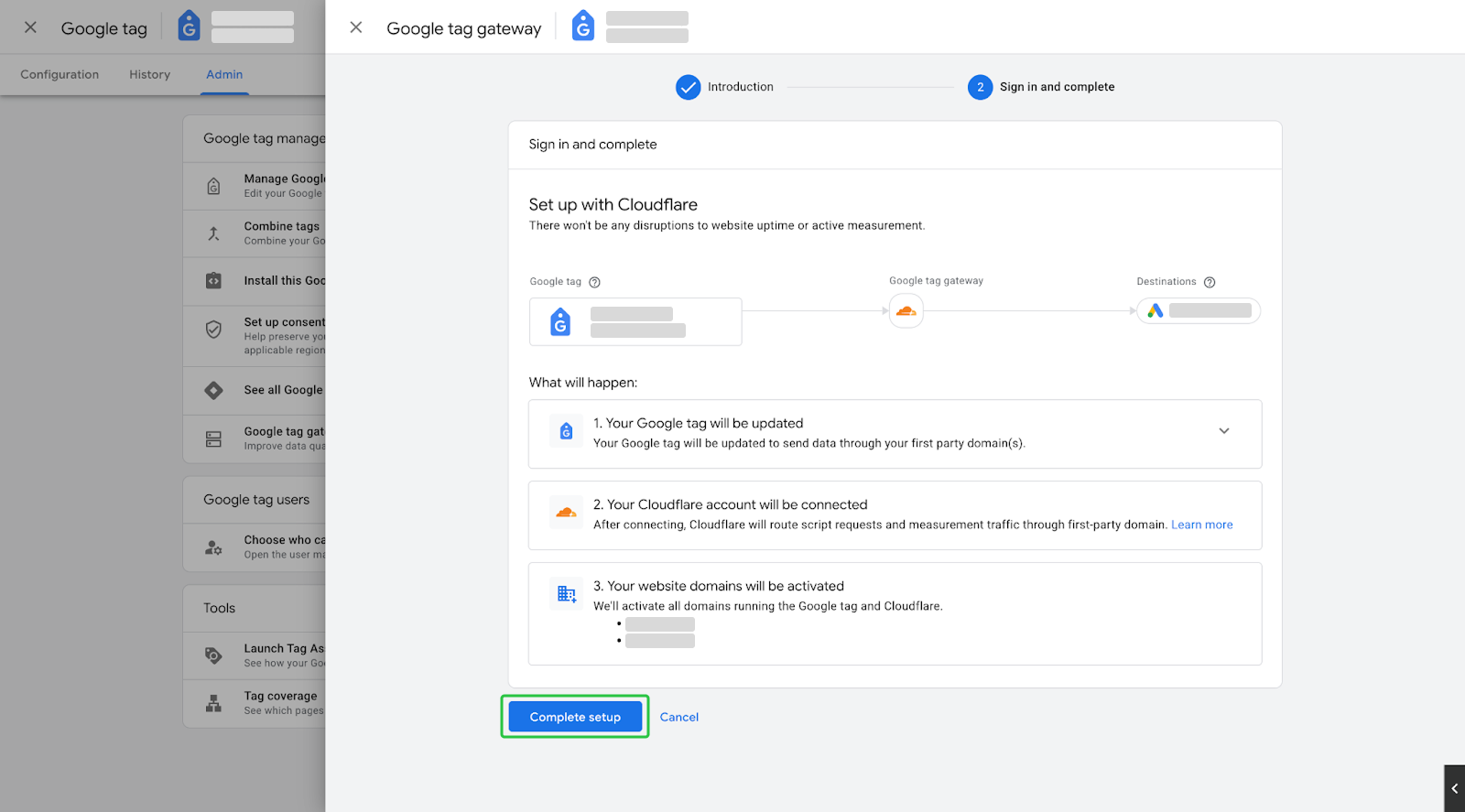This screenshot has height=812, width=1465.
Task: Close the Google tag window behind
Action: [30, 27]
